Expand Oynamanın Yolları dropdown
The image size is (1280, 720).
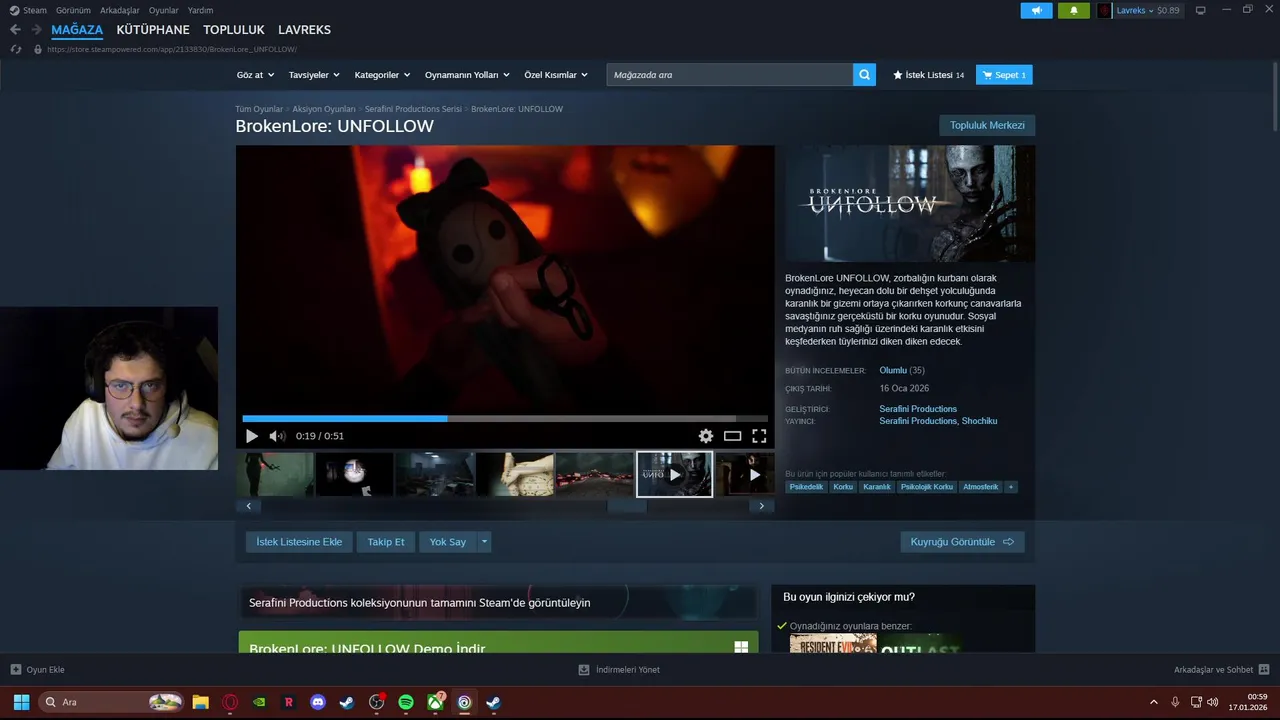467,75
